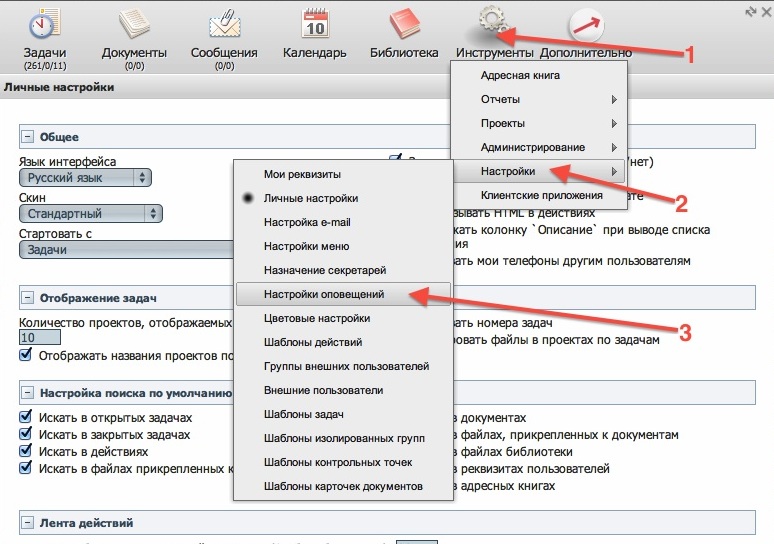Screen dimensions: 774x544
Task: Open the Документы papers icon
Action: pyautogui.click(x=134, y=24)
